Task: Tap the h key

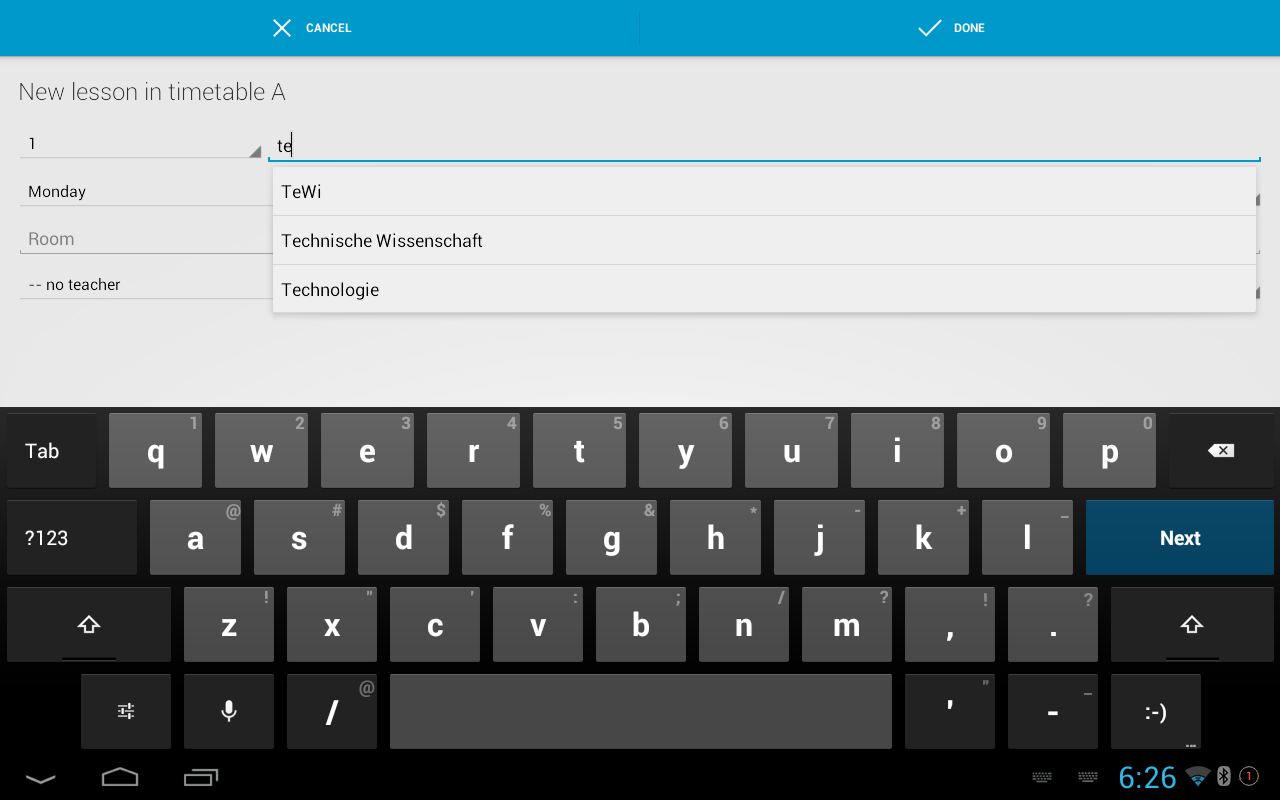Action: pyautogui.click(x=715, y=538)
